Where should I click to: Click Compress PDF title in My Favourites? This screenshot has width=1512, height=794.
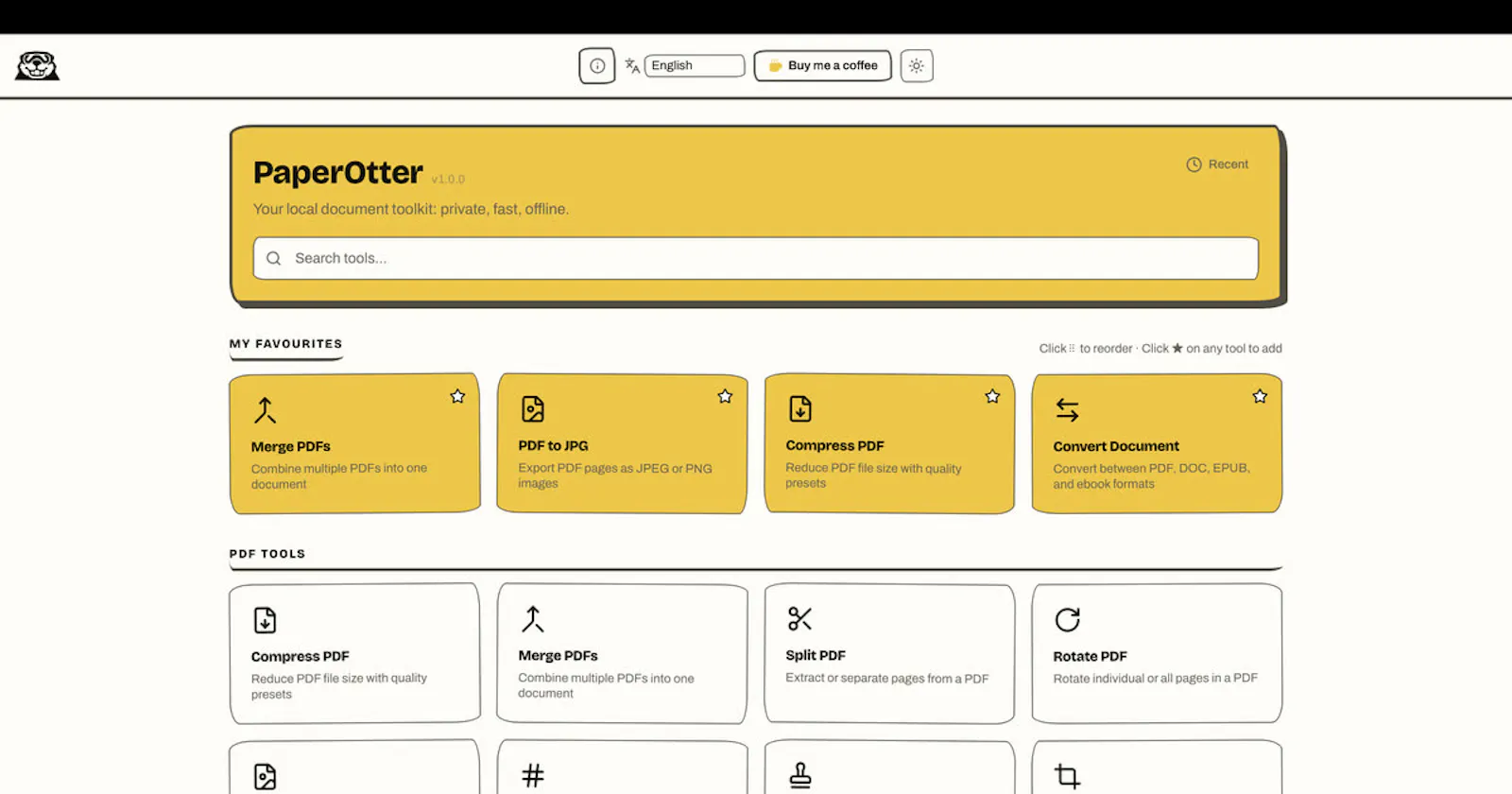pyautogui.click(x=835, y=445)
